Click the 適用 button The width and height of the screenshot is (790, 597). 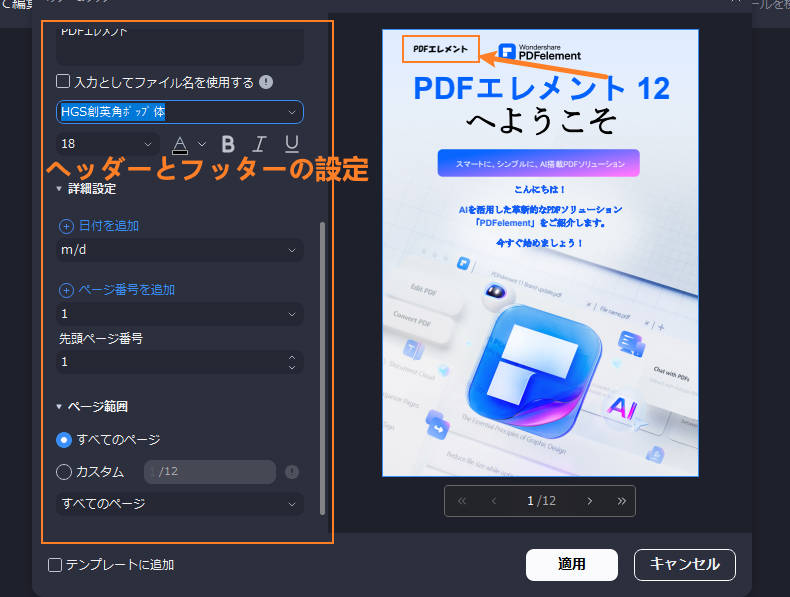click(572, 564)
